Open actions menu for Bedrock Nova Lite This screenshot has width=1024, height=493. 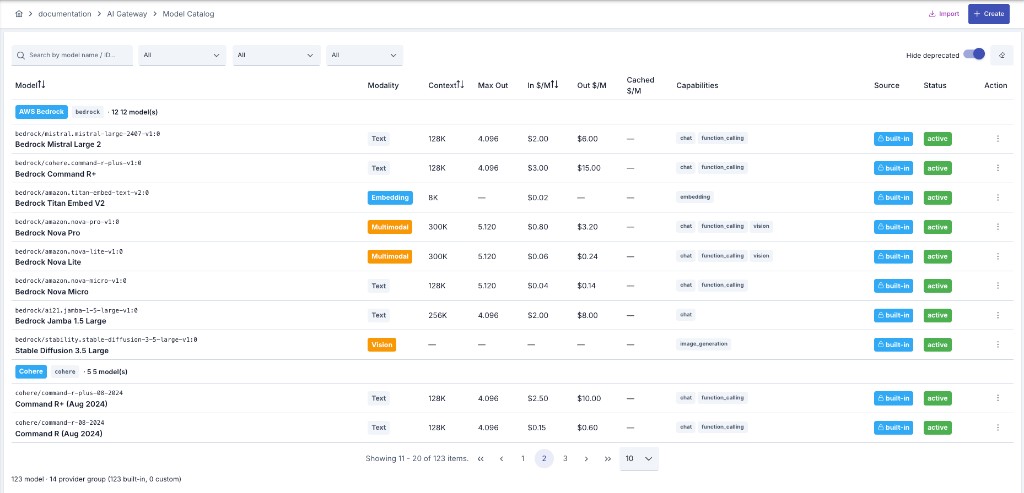click(997, 256)
